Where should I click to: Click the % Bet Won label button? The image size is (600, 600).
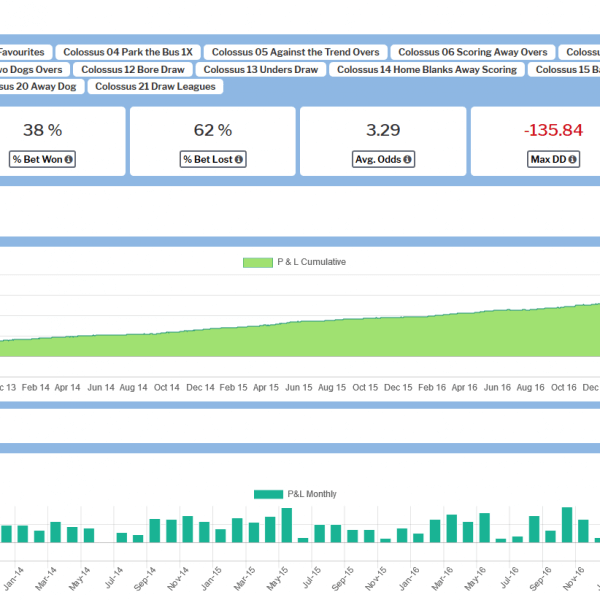(x=42, y=159)
